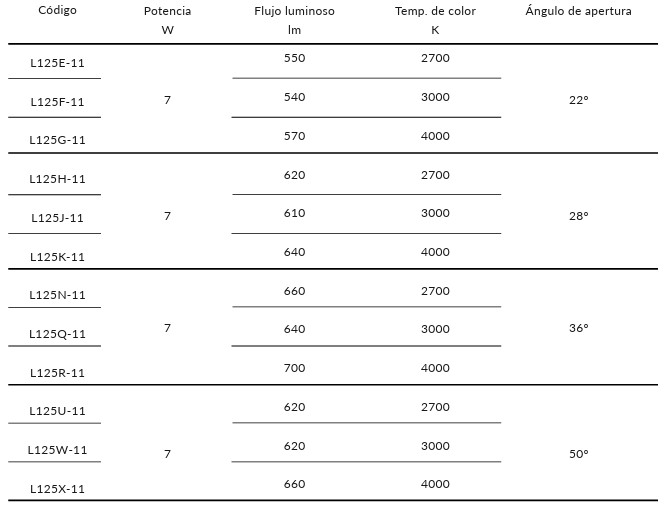Select product code L125K-11
Screen dimensions: 666x513
58,257
